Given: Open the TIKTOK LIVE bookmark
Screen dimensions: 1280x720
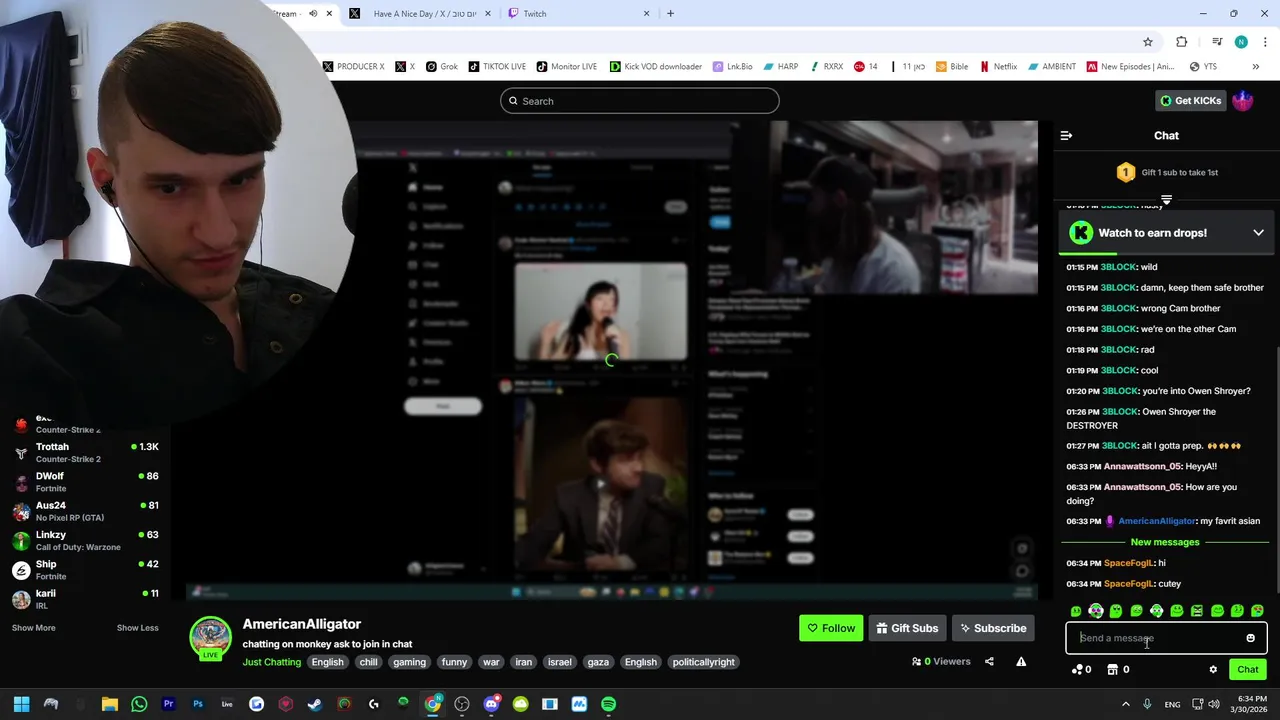Looking at the screenshot, I should [497, 66].
